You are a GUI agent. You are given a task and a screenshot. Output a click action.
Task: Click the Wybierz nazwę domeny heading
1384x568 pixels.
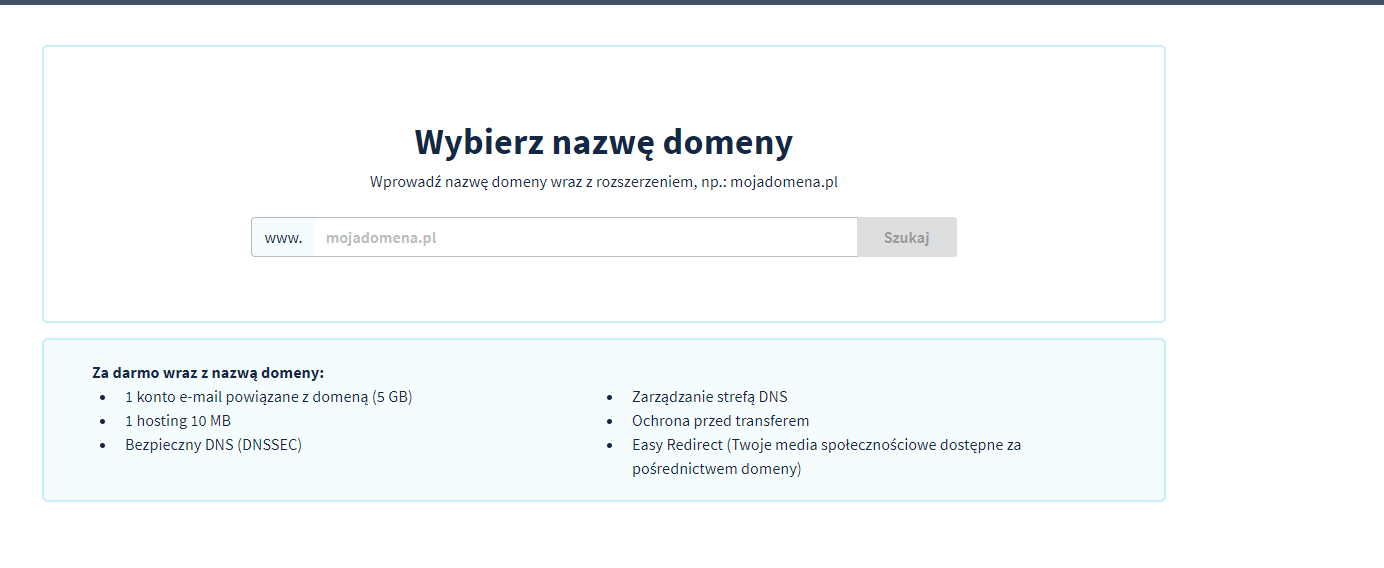tap(603, 142)
